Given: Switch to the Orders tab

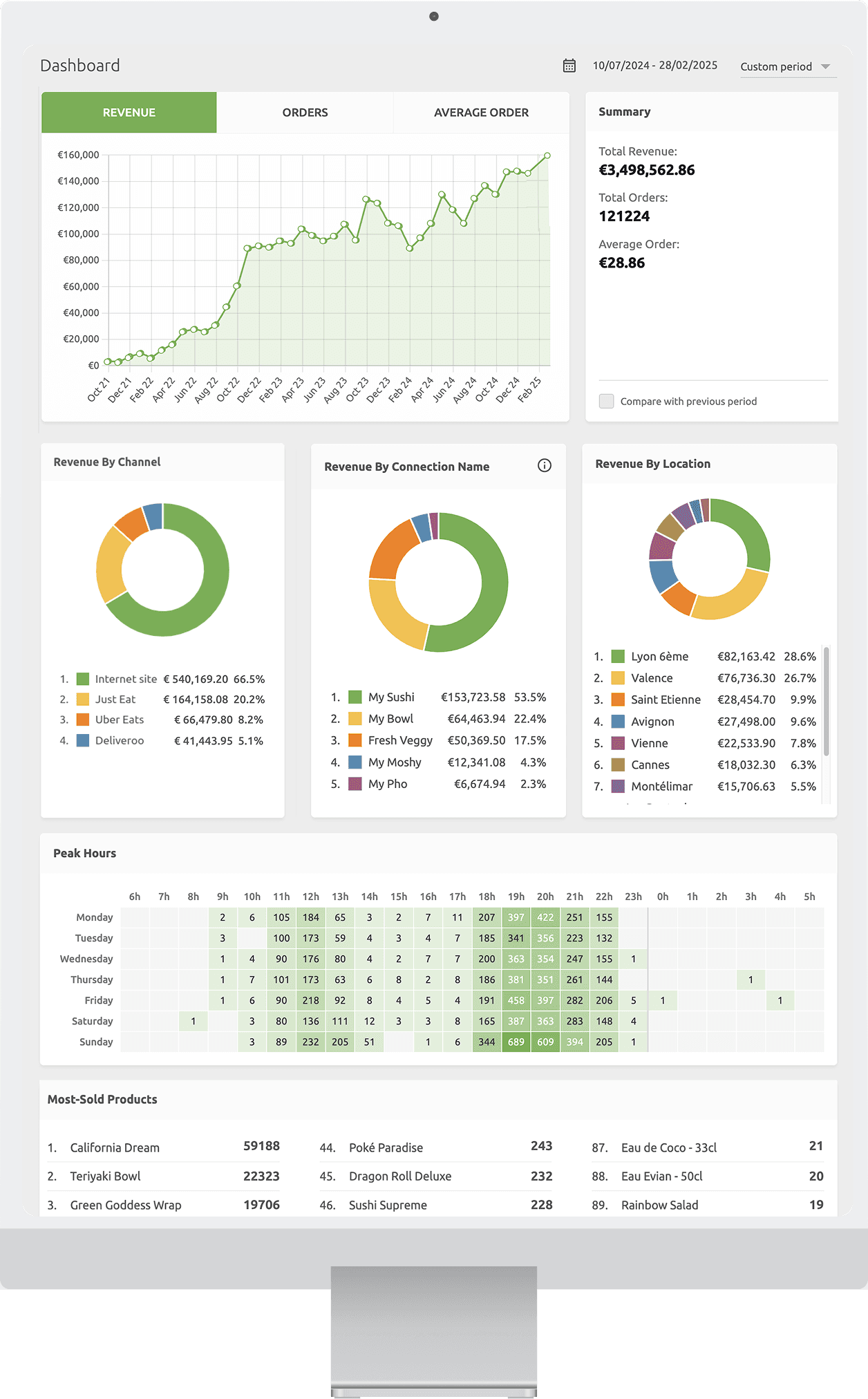Looking at the screenshot, I should coord(305,113).
